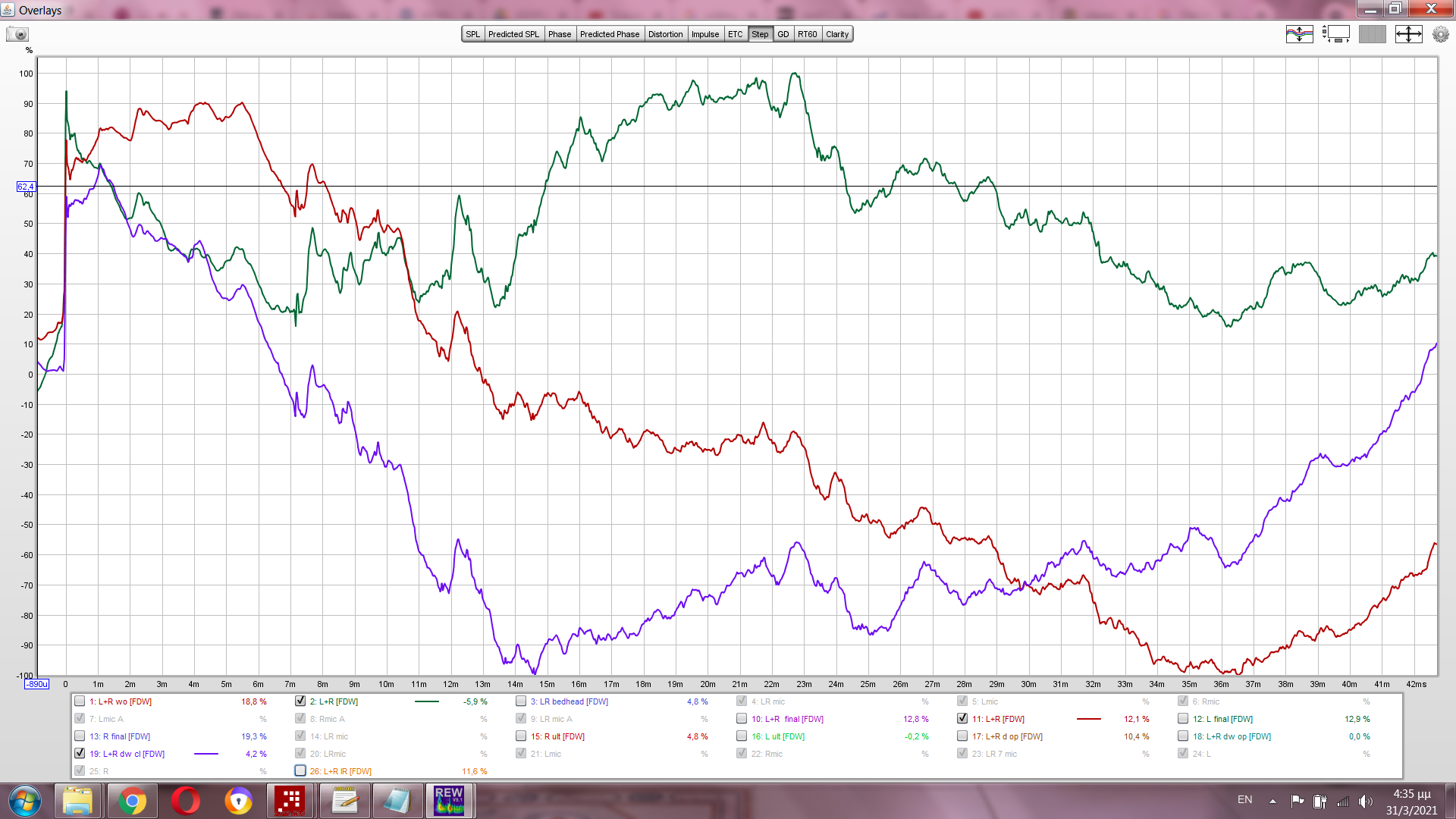1456x819 pixels.
Task: Open Google Chrome in the taskbar
Action: pos(132,800)
